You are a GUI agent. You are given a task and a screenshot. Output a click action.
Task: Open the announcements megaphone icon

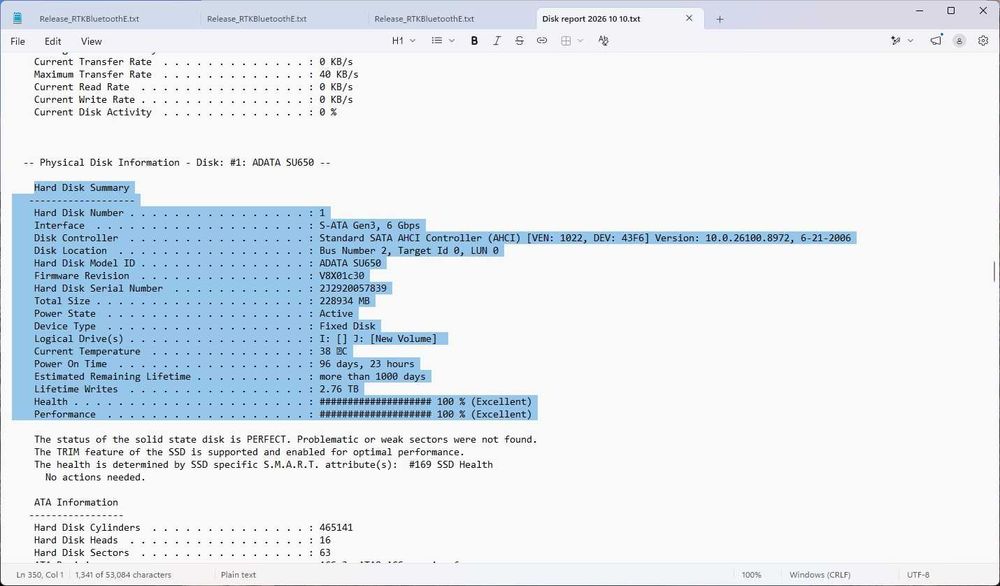(936, 41)
